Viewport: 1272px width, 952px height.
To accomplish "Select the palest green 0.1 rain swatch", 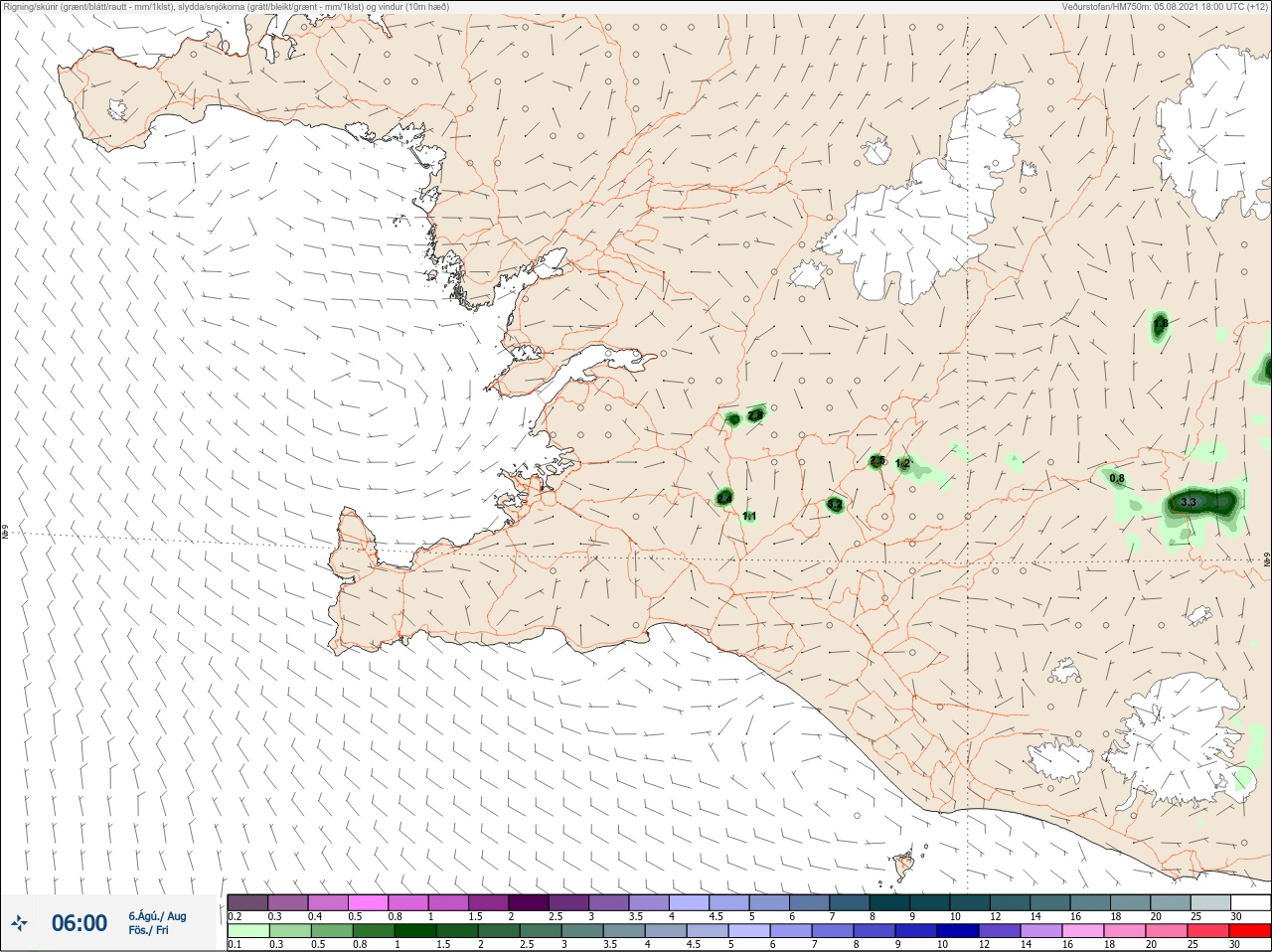I will tap(247, 931).
